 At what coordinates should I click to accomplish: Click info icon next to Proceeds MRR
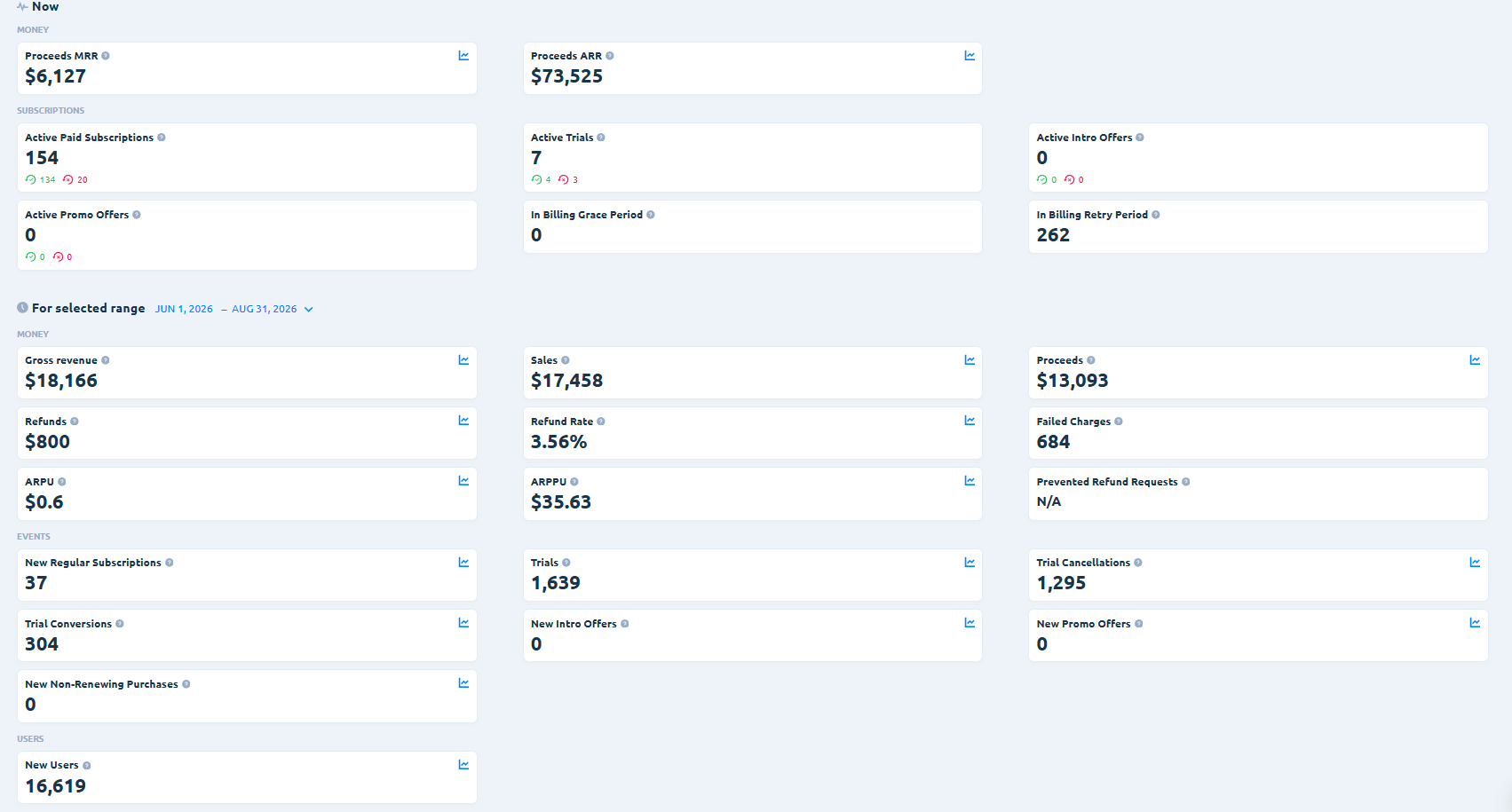click(x=106, y=56)
